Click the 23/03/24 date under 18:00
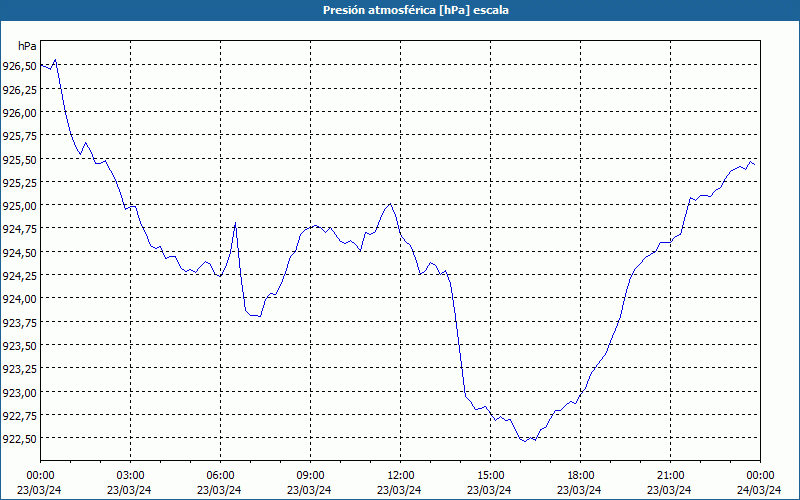This screenshot has height=500, width=800. point(579,490)
